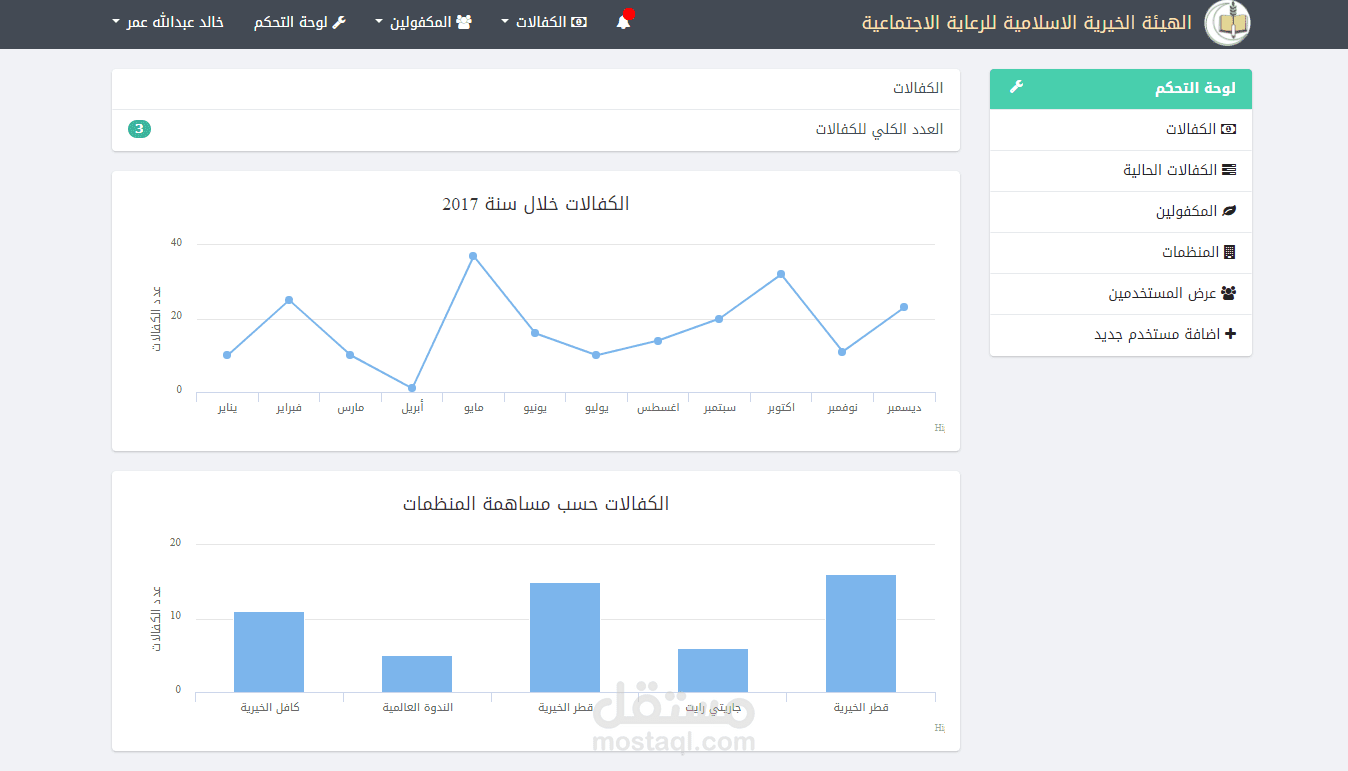Click the plus icon beside اضافة مستخدم جديد
The height and width of the screenshot is (771, 1348).
[1231, 334]
